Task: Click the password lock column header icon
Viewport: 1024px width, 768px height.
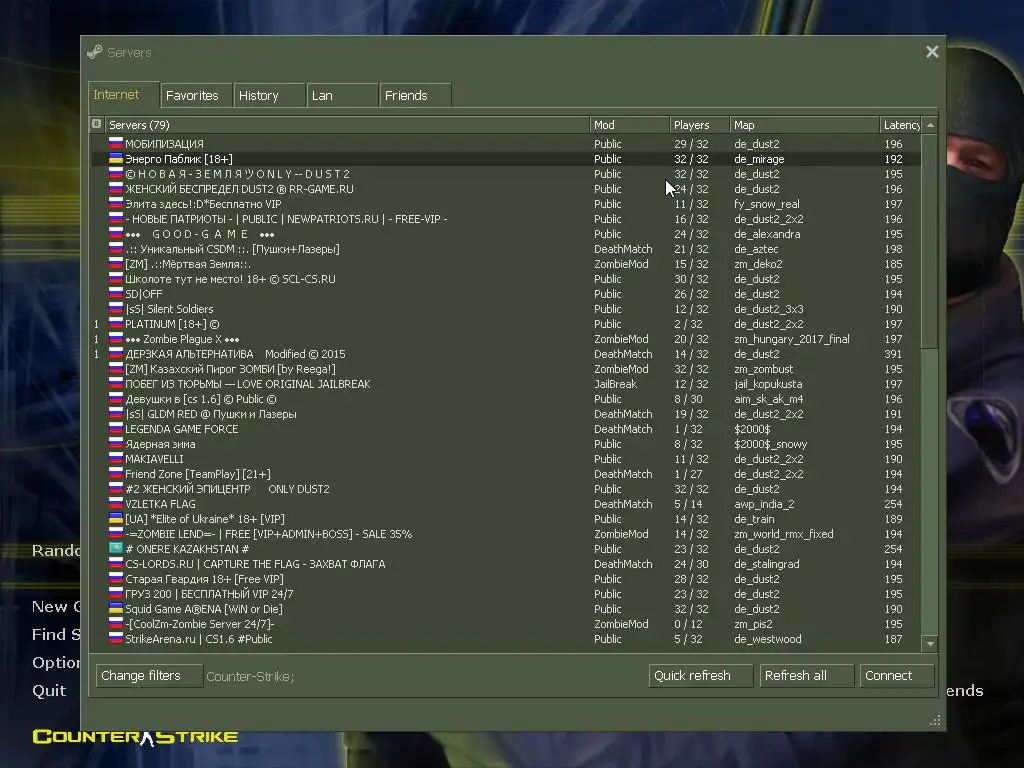Action: click(x=97, y=124)
